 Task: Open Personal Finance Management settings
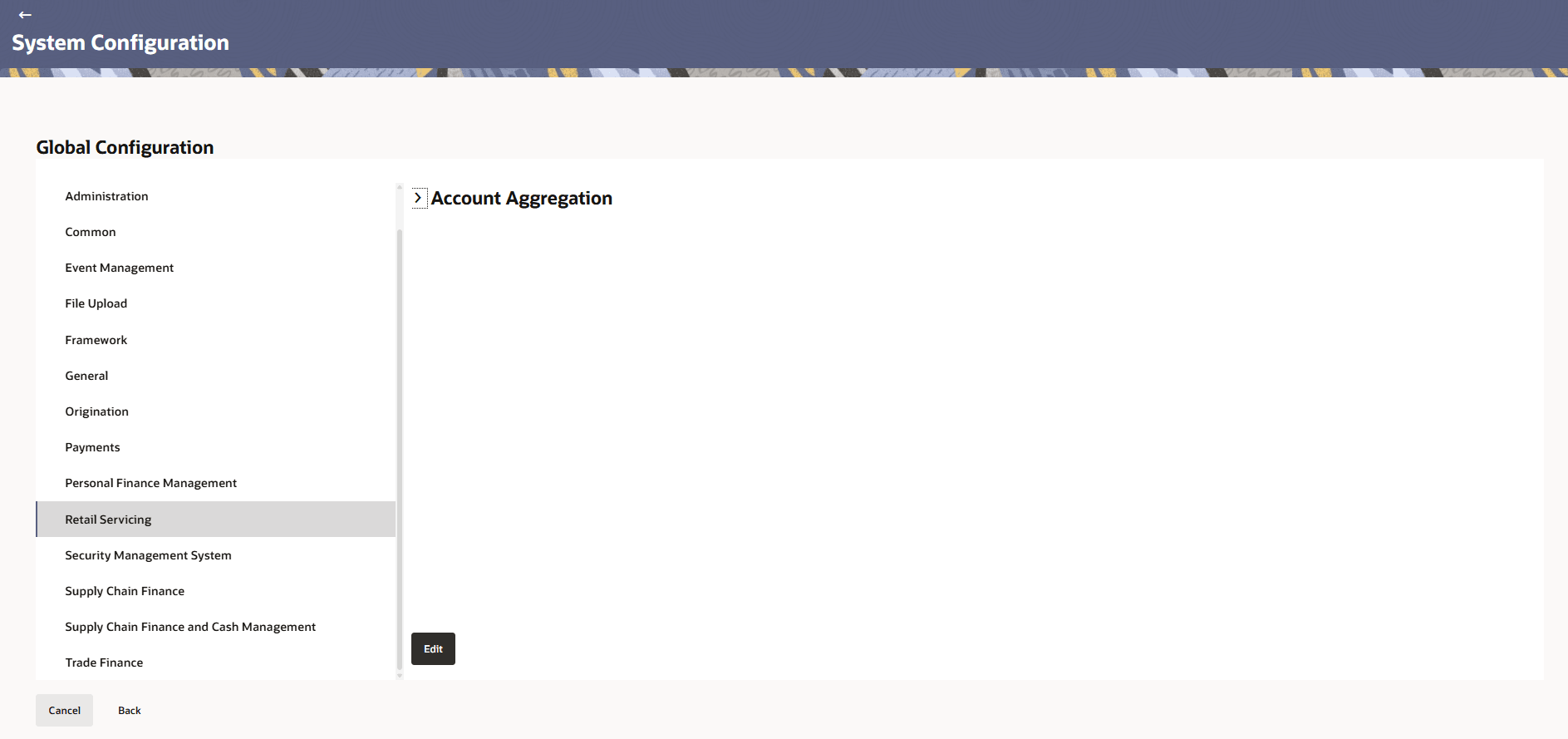215,483
